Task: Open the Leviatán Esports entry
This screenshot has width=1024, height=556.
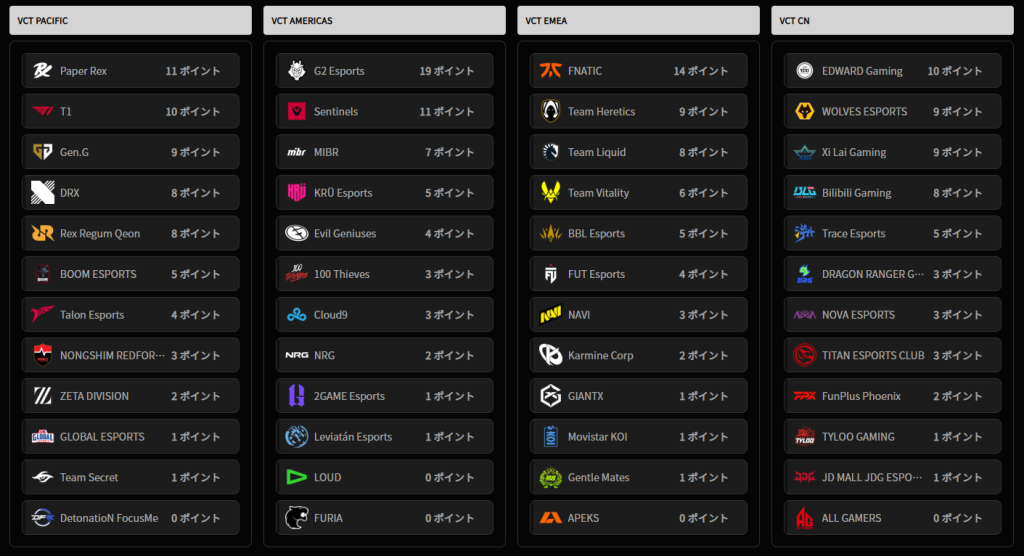Action: [x=385, y=436]
